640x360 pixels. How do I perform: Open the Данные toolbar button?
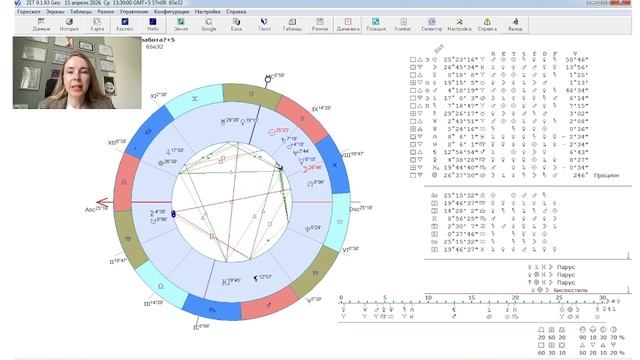(x=41, y=25)
